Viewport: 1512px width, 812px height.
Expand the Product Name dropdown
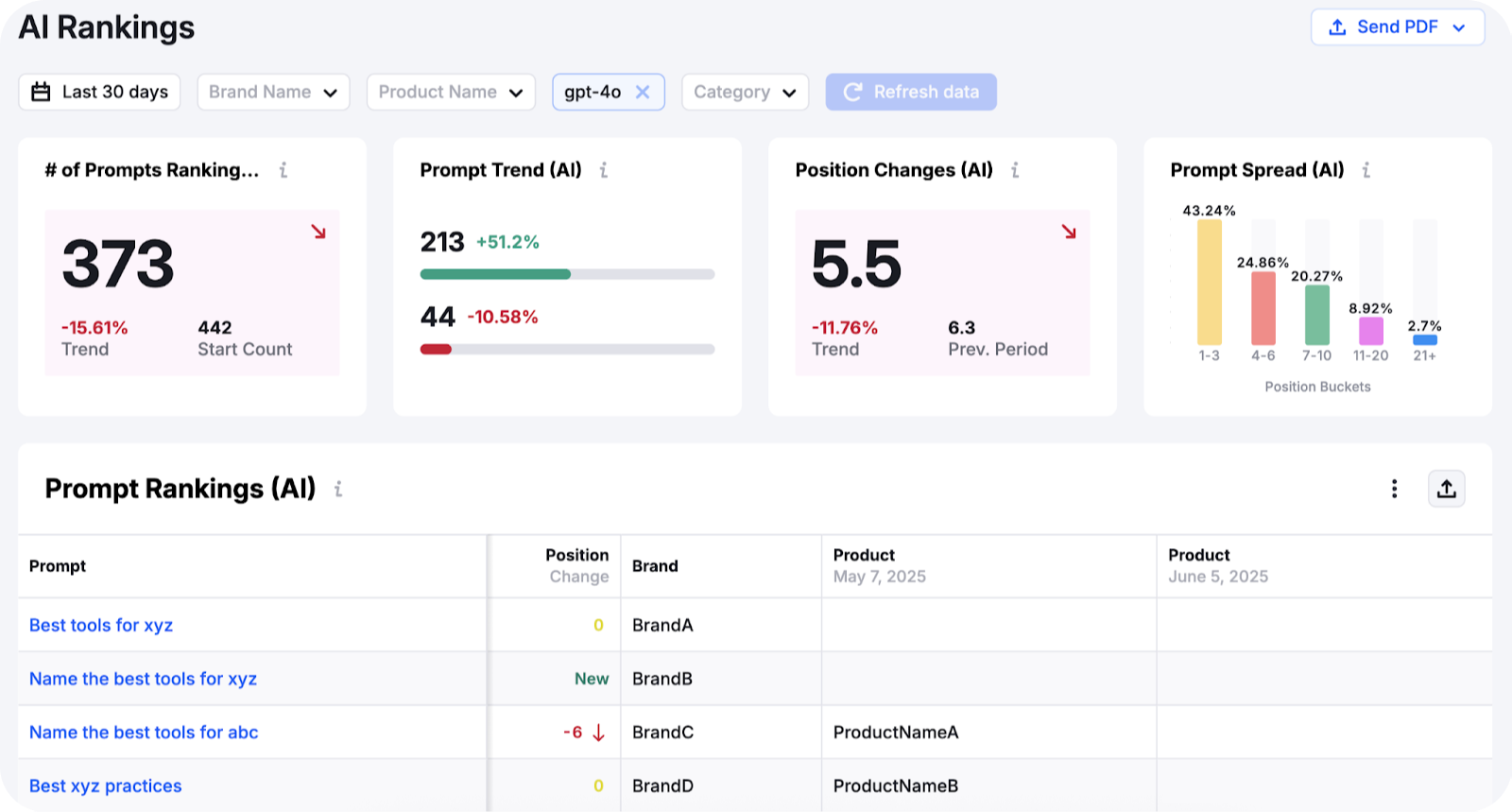451,92
